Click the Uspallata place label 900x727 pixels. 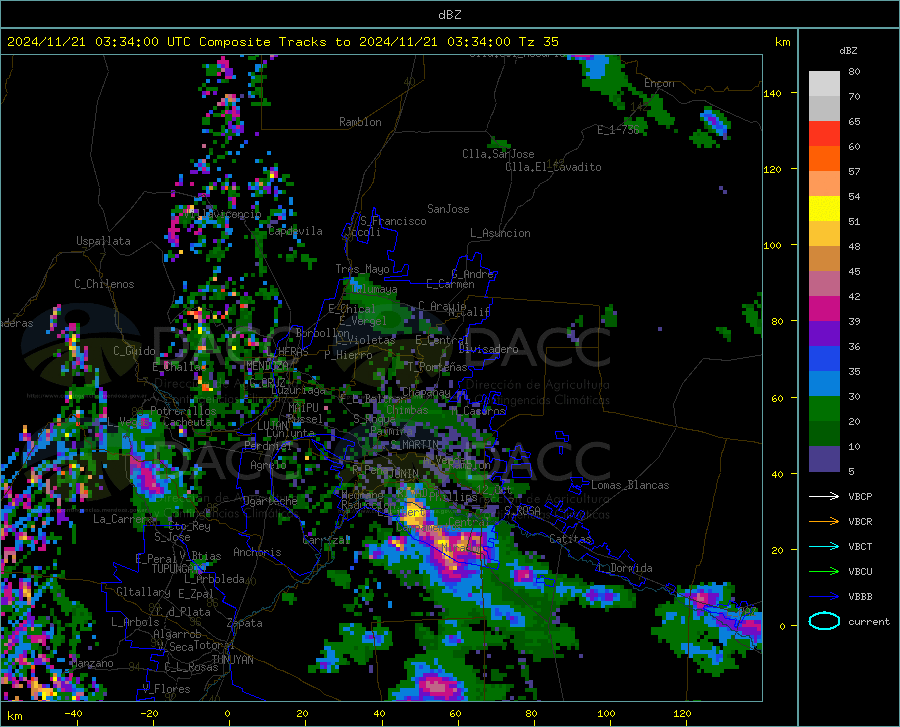pos(103,241)
